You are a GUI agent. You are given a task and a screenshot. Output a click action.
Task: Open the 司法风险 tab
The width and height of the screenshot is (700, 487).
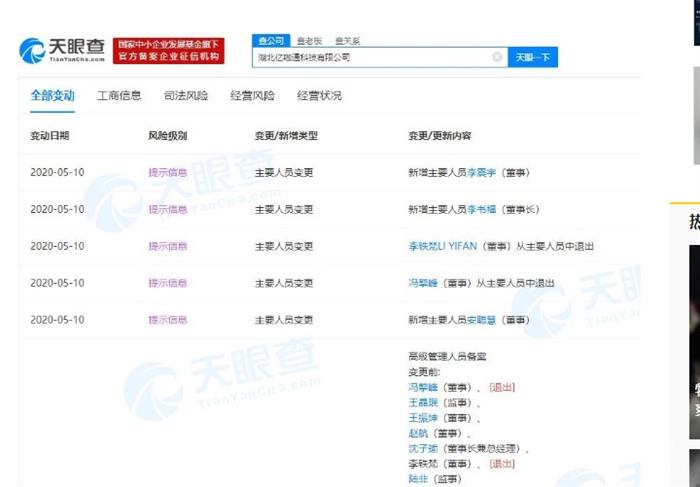coord(186,96)
